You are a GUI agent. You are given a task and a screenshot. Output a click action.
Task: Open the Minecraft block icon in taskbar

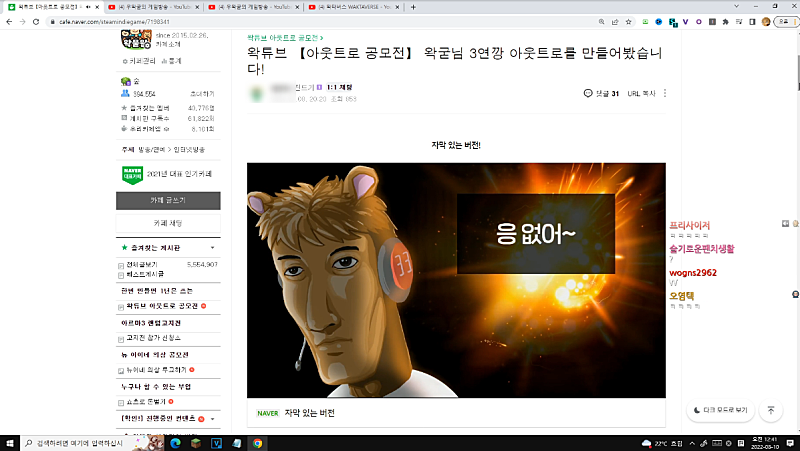pos(196,443)
